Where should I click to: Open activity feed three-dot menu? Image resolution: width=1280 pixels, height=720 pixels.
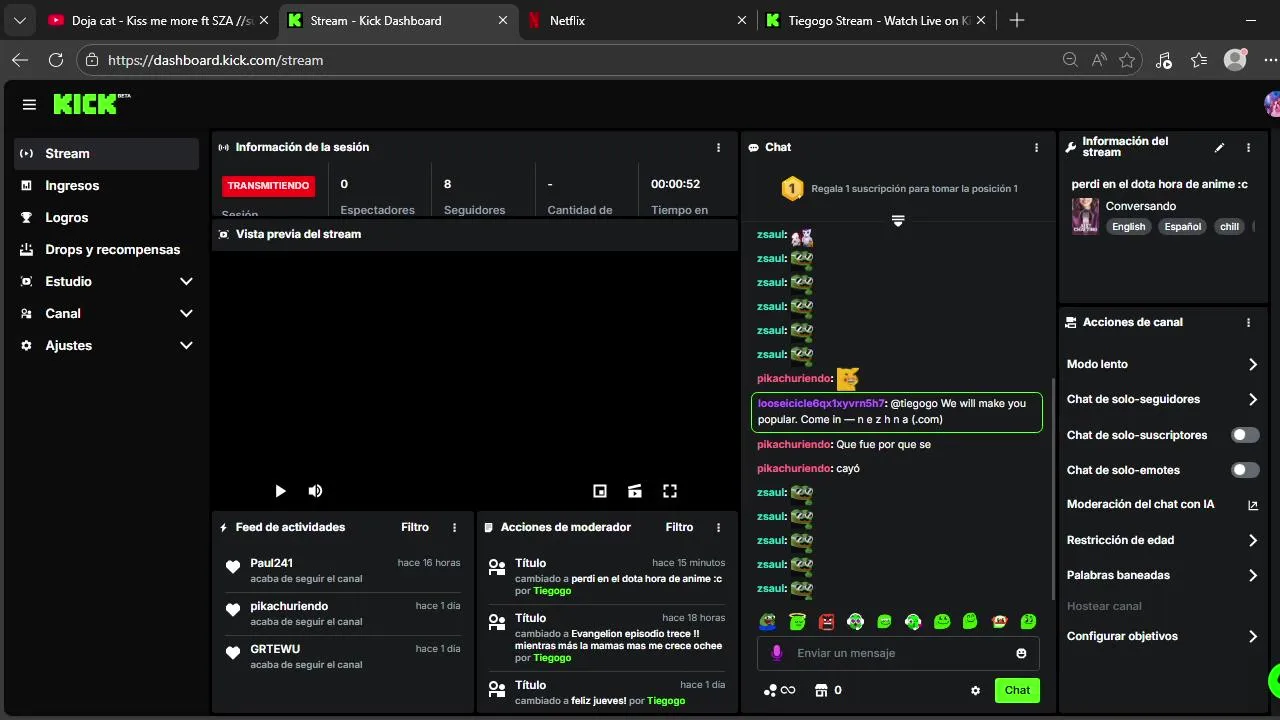pyautogui.click(x=454, y=527)
